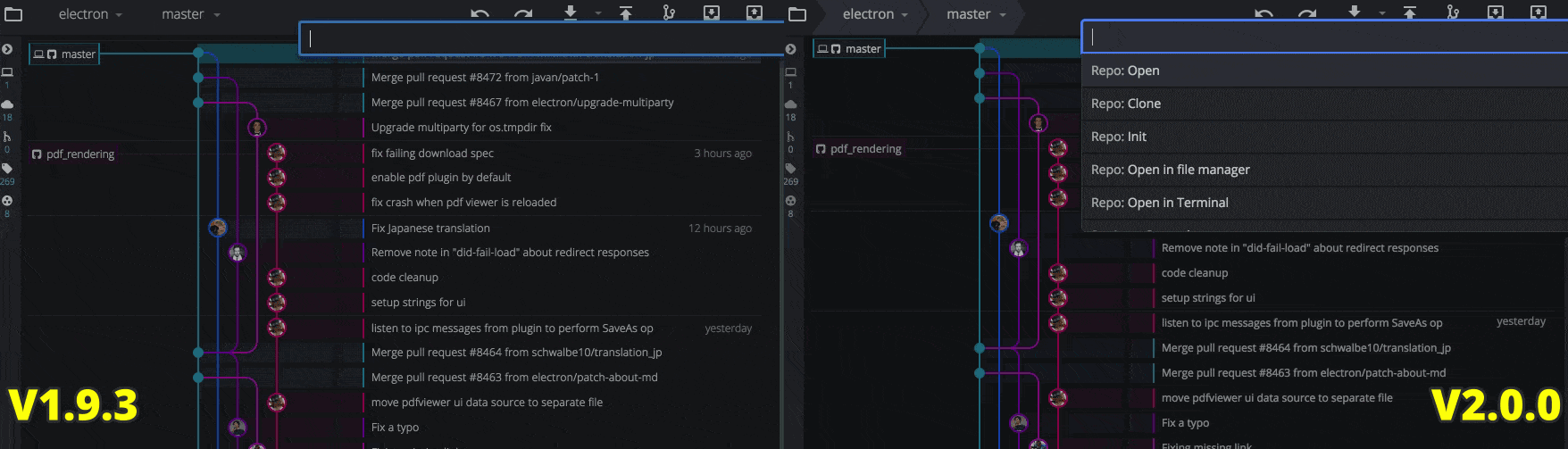Click Stash icon in V1.9.3 toolbar

click(x=712, y=12)
